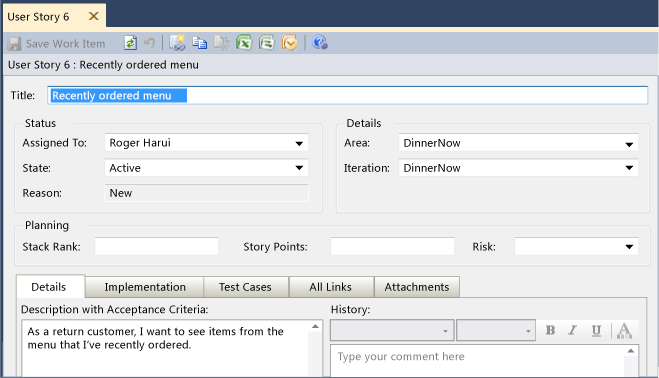Click the Refresh work item icon
659x378 pixels.
pyautogui.click(x=130, y=43)
